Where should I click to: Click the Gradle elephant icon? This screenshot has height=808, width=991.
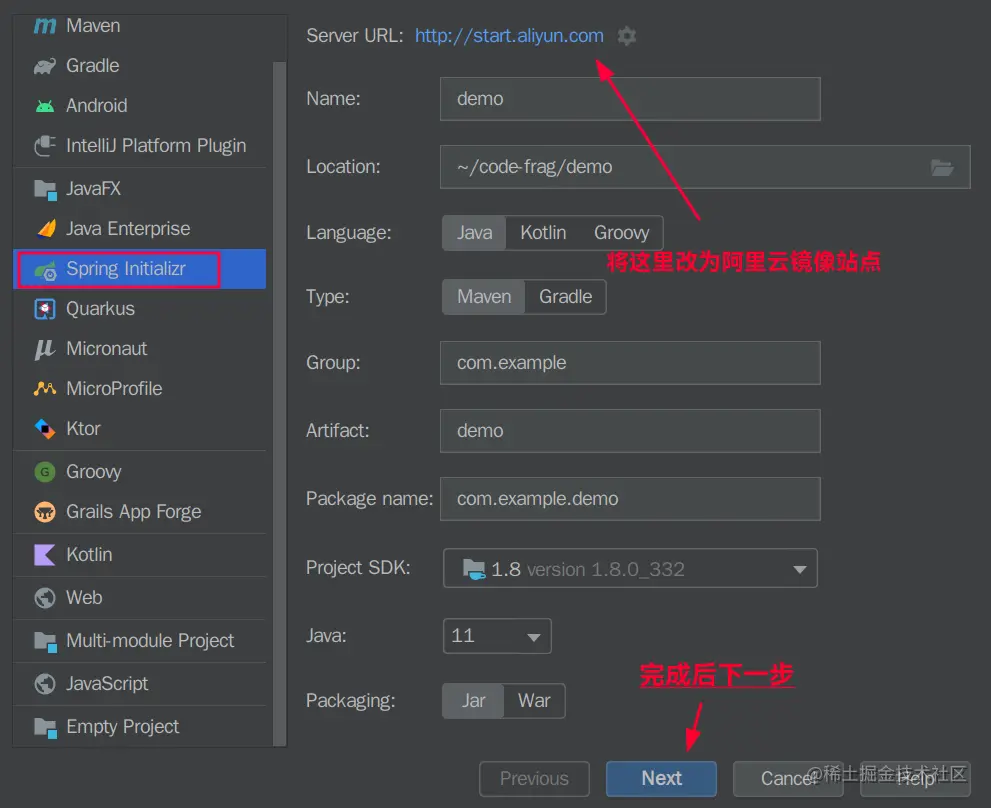tap(45, 66)
